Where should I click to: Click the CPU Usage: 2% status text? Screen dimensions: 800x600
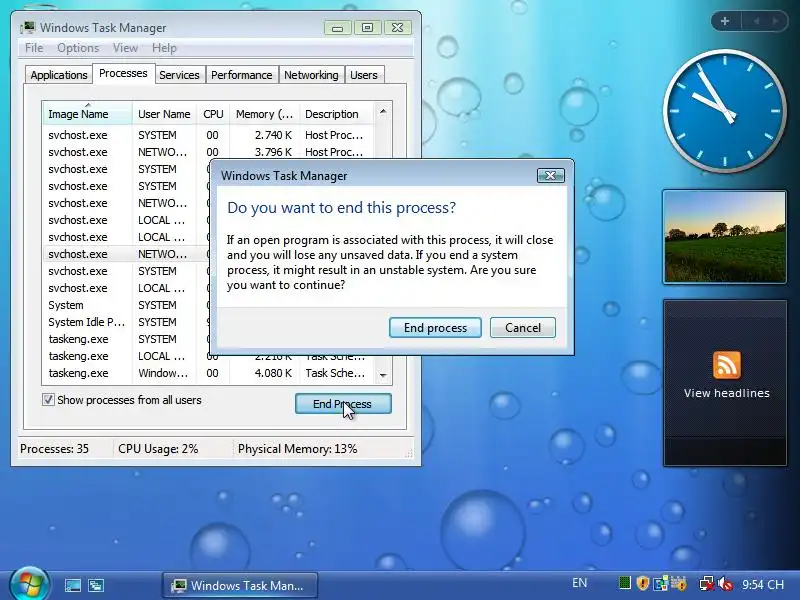click(x=158, y=449)
